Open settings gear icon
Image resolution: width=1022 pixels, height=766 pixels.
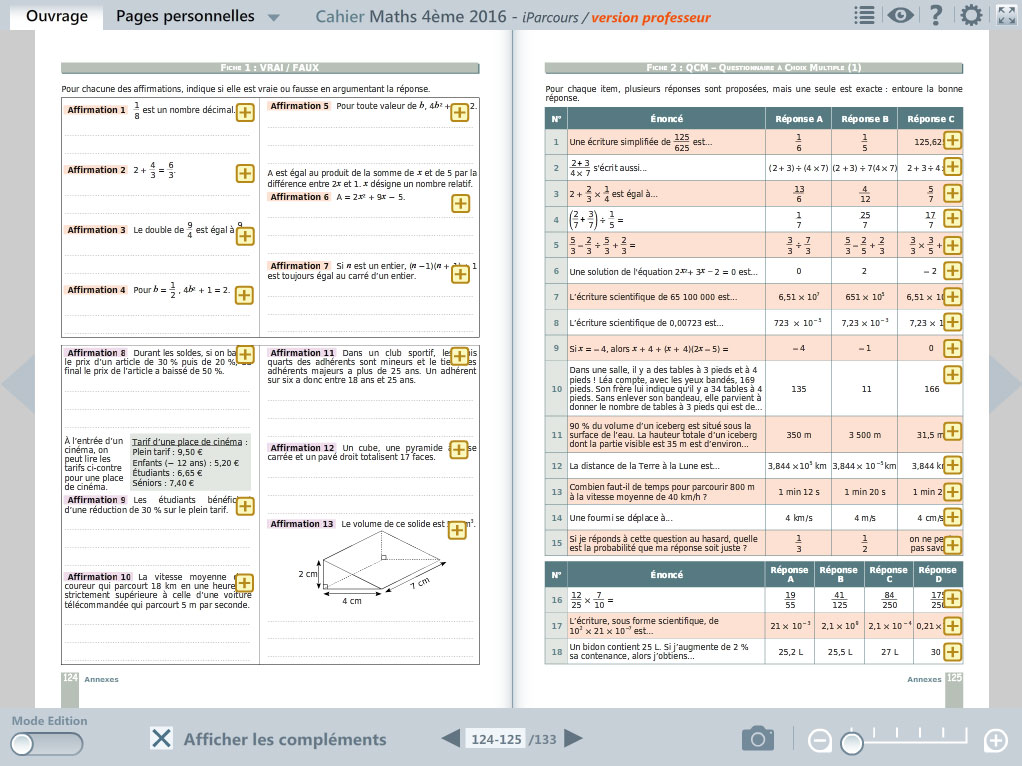[x=971, y=15]
